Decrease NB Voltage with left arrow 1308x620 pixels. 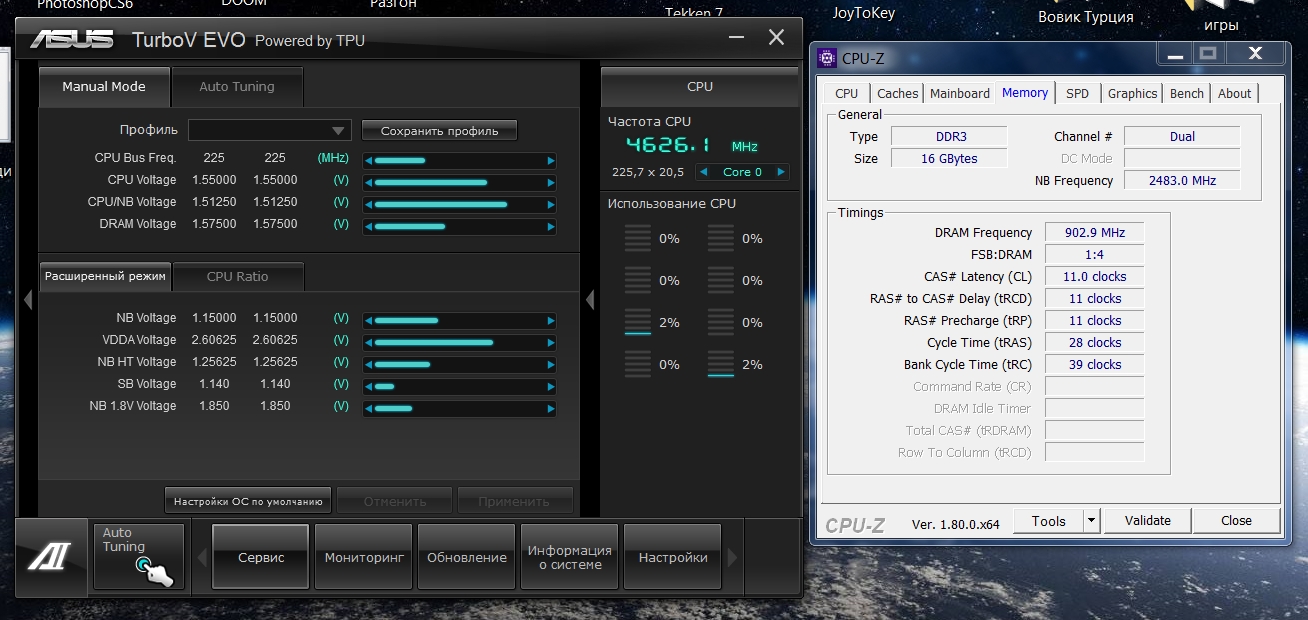(368, 320)
